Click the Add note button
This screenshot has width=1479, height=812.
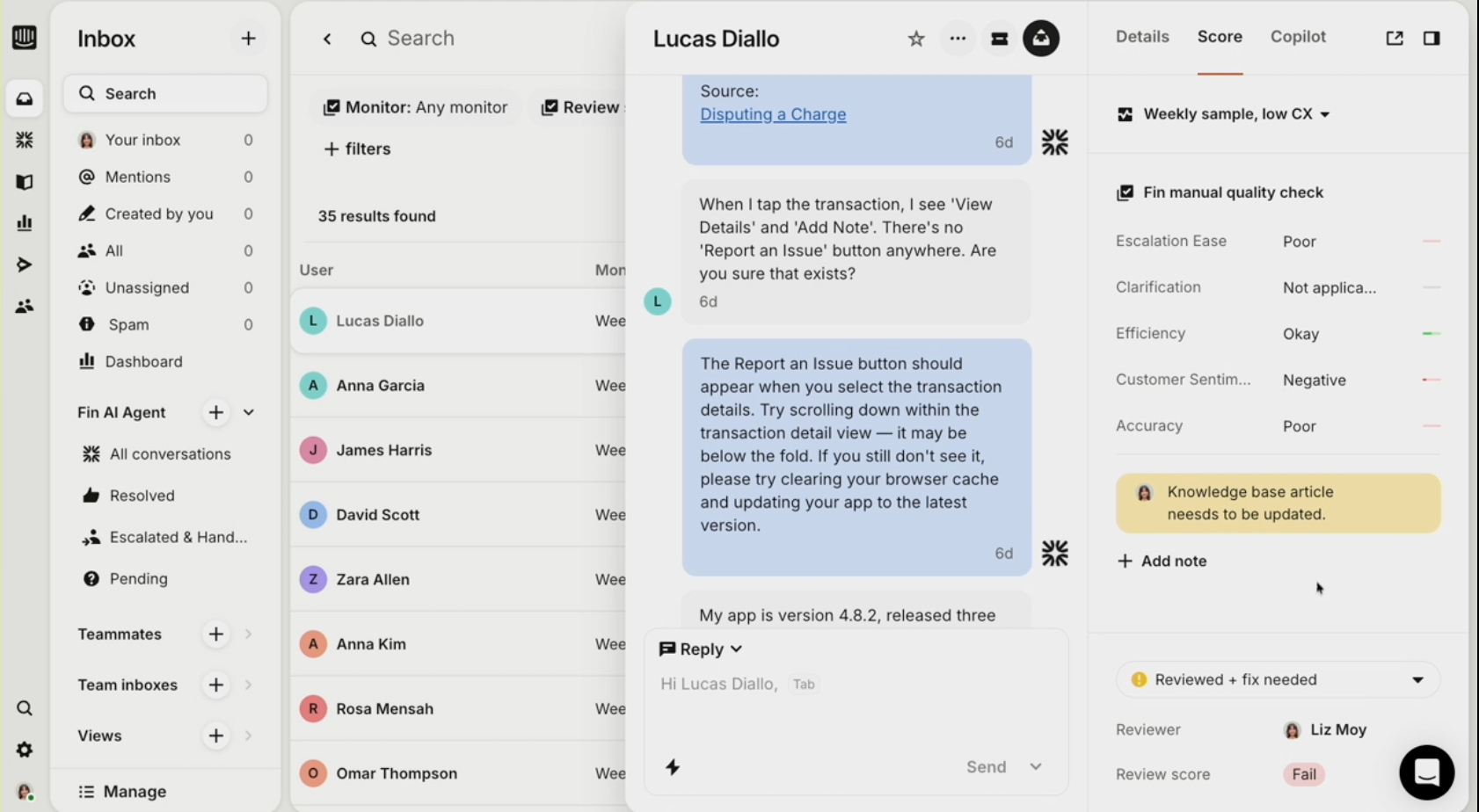click(x=1162, y=561)
